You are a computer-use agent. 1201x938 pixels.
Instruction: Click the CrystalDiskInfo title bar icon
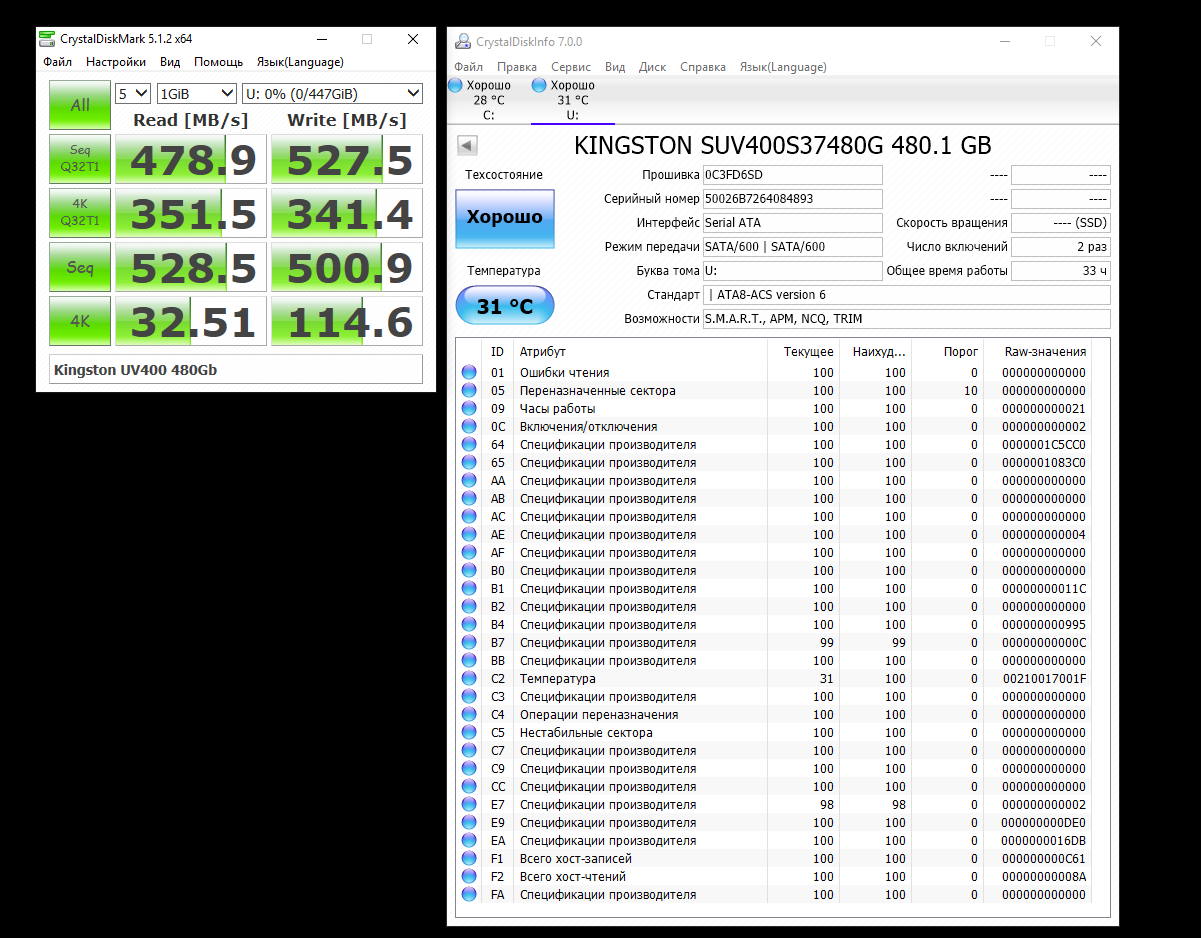pyautogui.click(x=463, y=42)
